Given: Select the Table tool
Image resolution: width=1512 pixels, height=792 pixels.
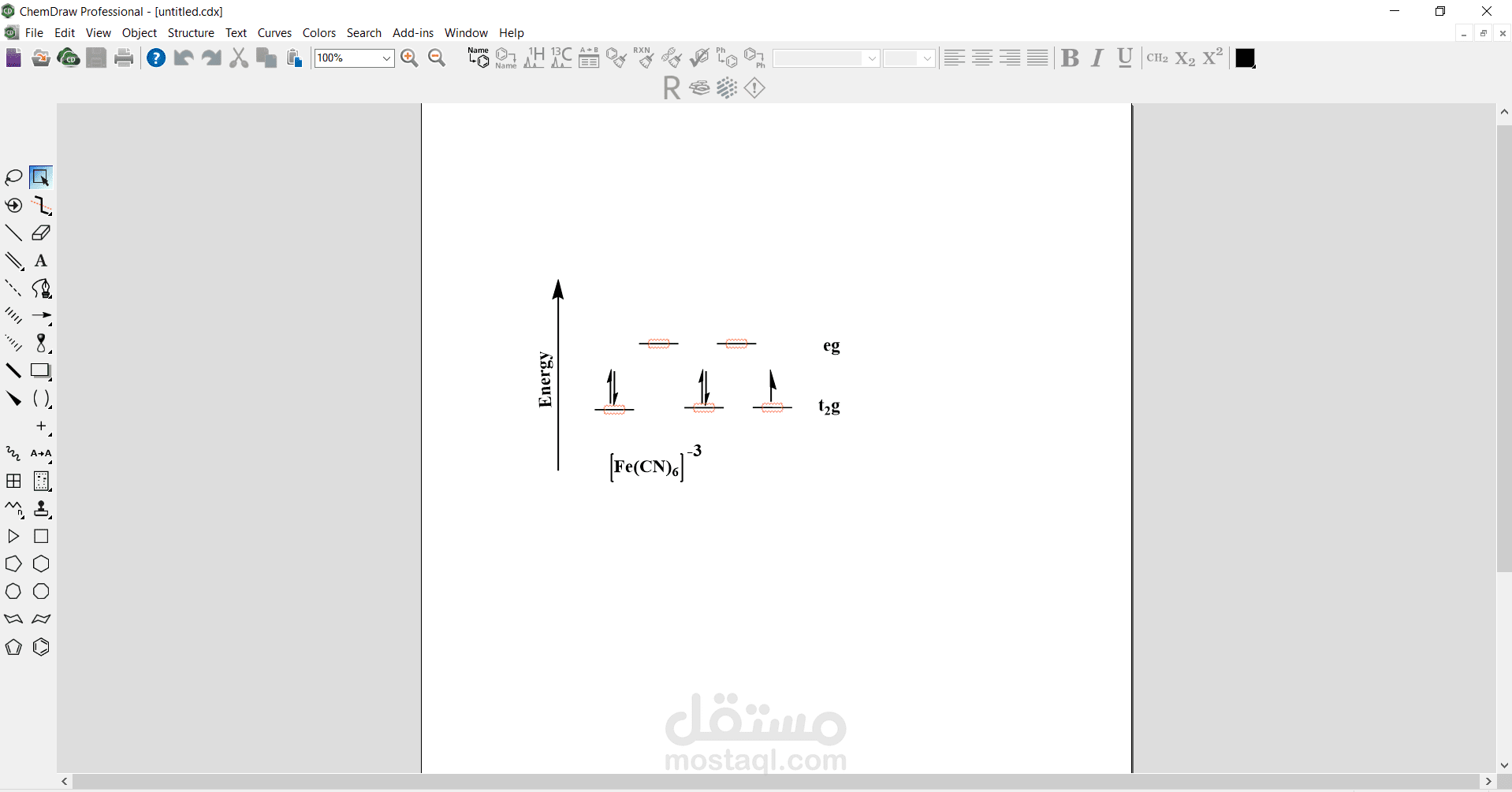Looking at the screenshot, I should 13,482.
